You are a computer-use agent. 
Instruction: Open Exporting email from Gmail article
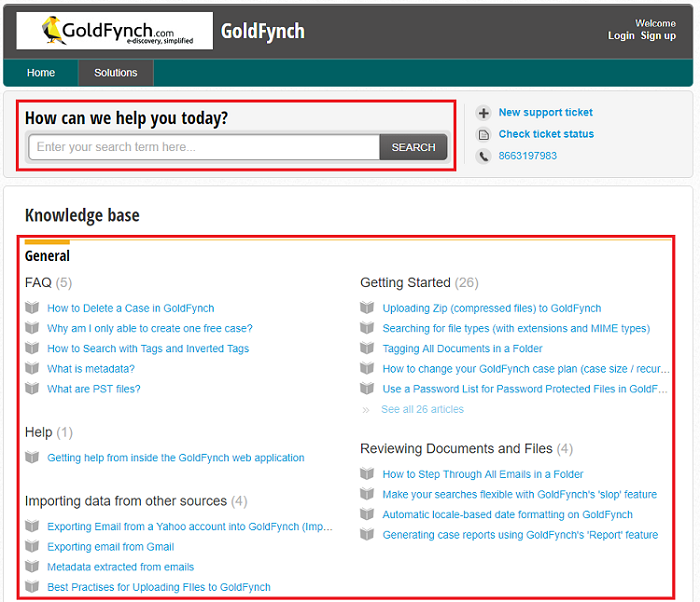pyautogui.click(x=111, y=547)
